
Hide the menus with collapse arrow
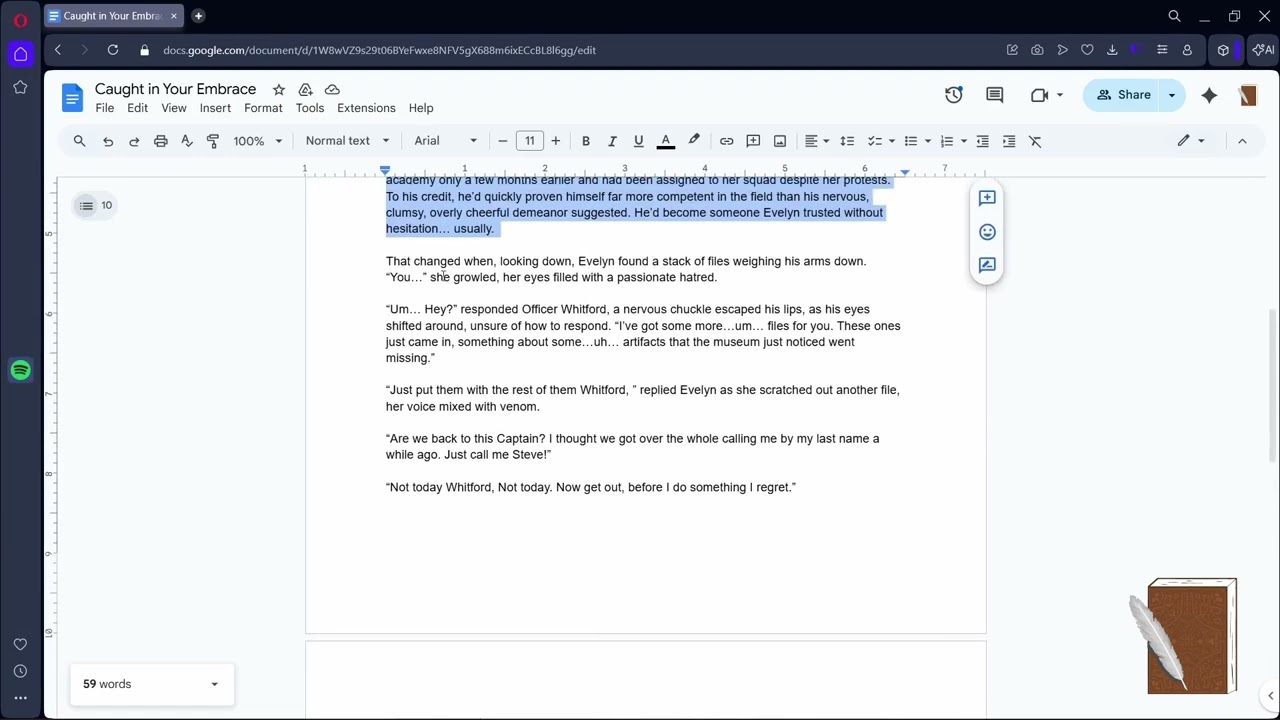[1242, 141]
